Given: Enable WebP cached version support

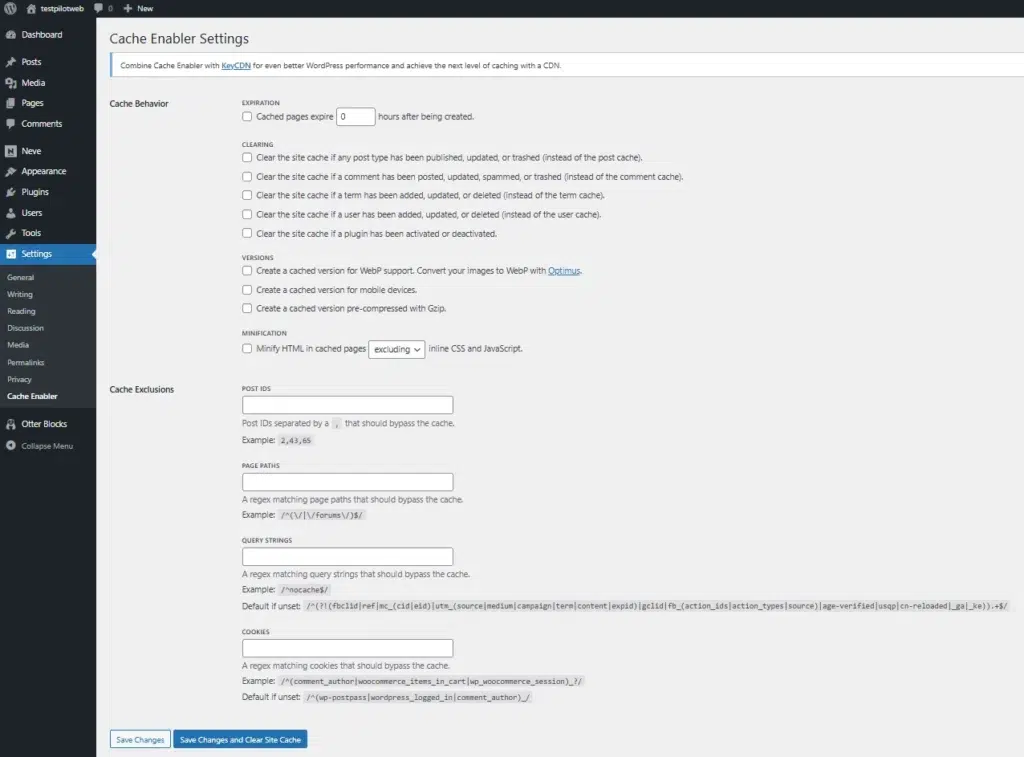Looking at the screenshot, I should pos(247,268).
